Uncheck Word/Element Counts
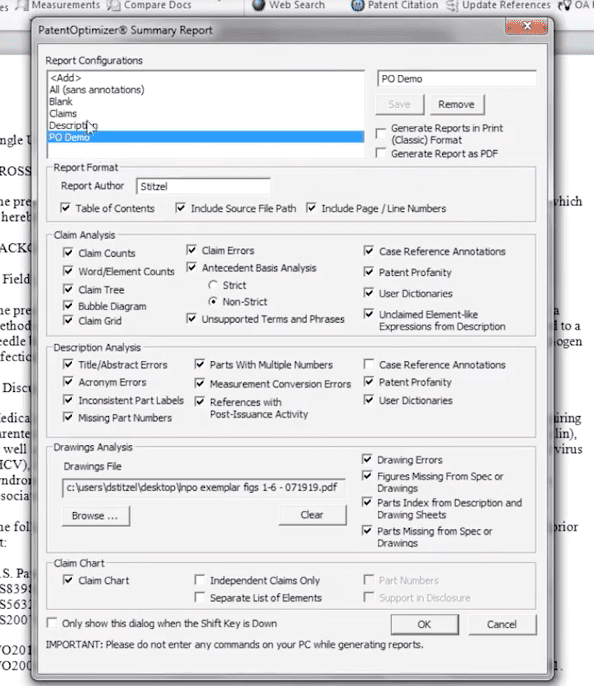The width and height of the screenshot is (594, 686). [x=68, y=271]
